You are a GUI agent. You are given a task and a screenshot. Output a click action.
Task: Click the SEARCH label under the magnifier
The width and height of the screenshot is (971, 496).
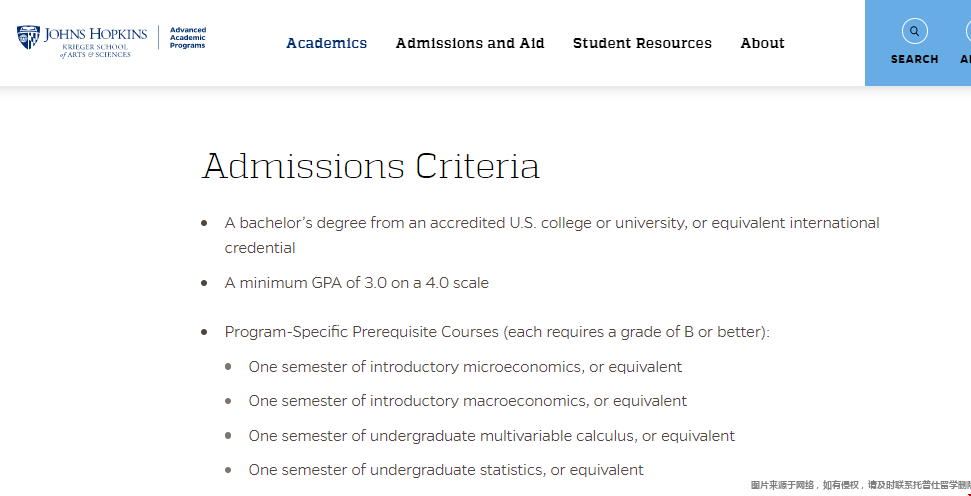pos(914,59)
